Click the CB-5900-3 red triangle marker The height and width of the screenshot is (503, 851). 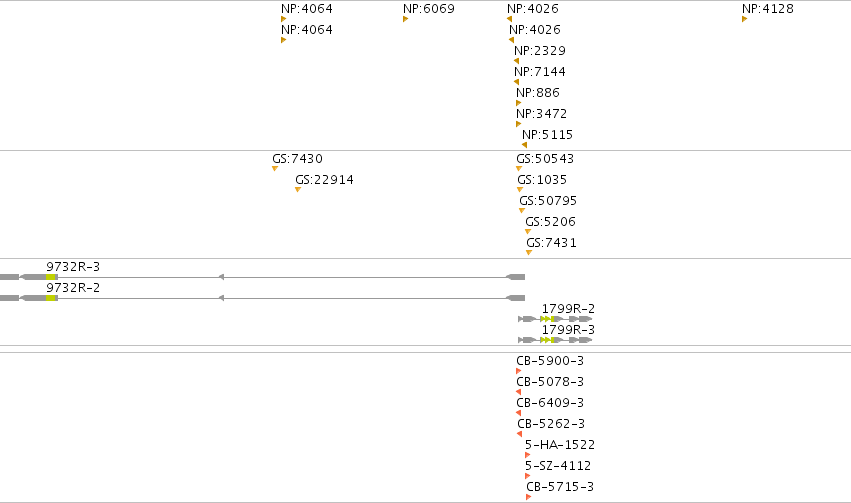(518, 371)
